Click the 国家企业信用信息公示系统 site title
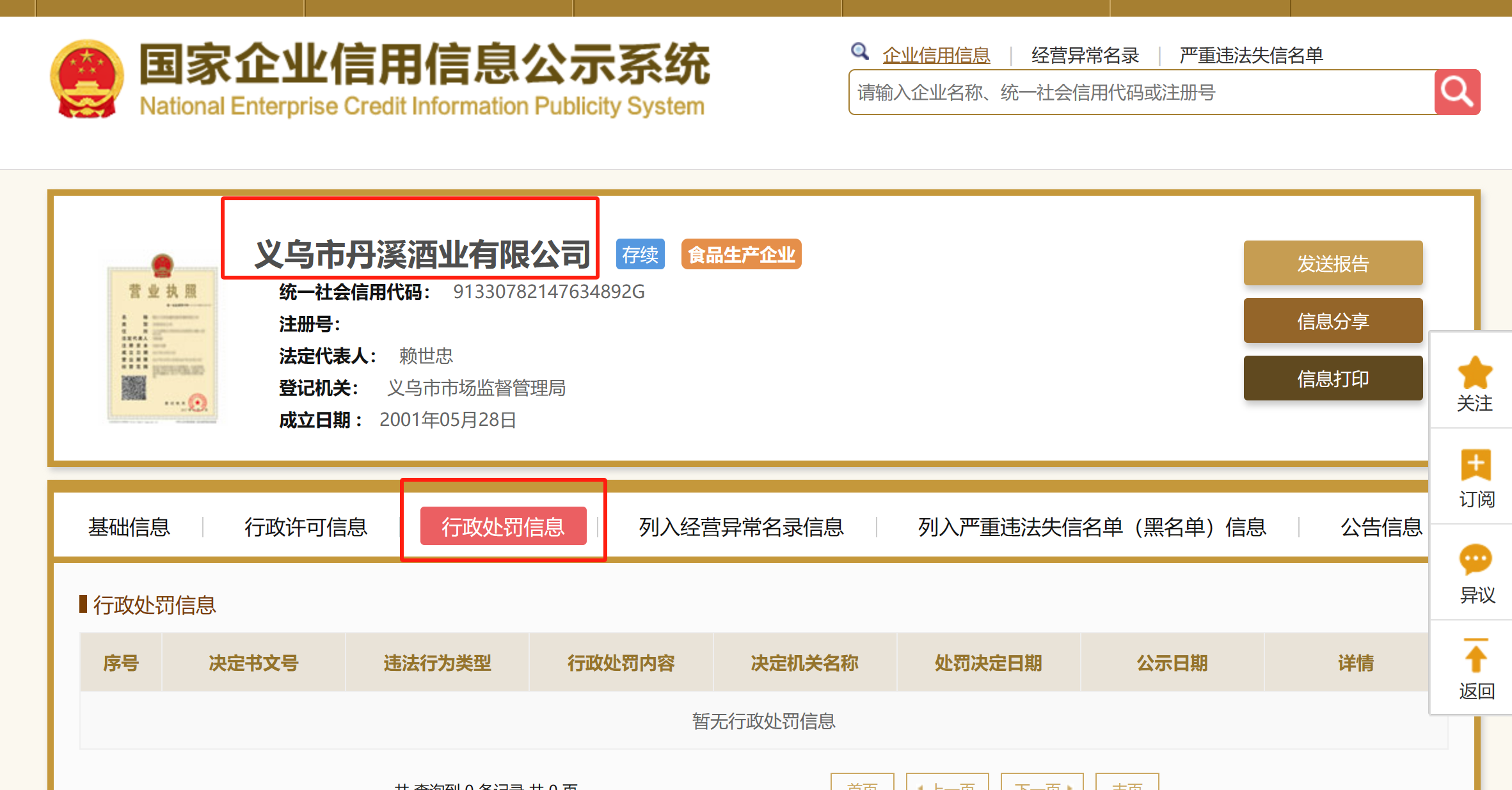Viewport: 1512px width, 790px height. 425,64
